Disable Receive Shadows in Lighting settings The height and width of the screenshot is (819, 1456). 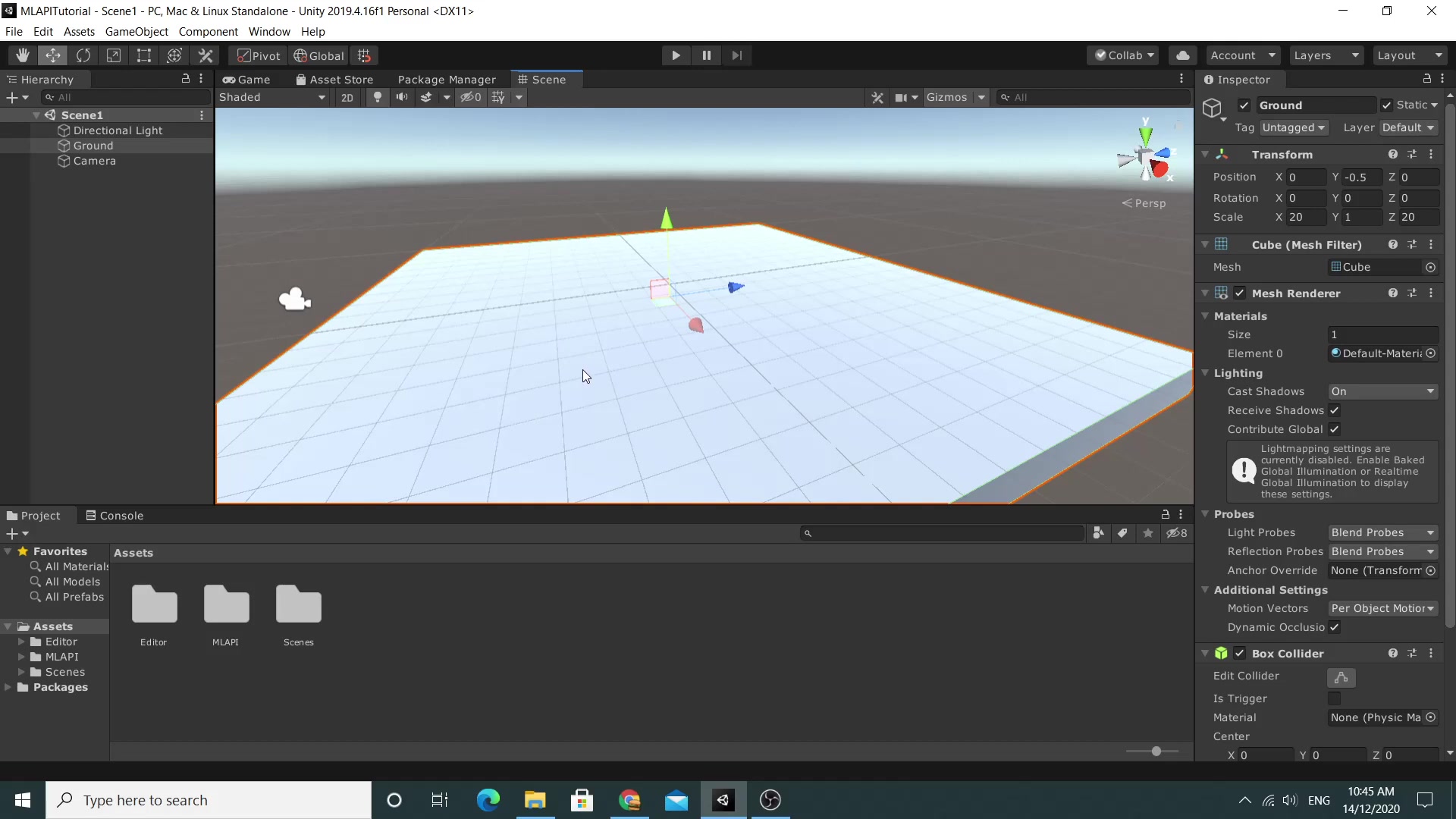click(x=1335, y=410)
